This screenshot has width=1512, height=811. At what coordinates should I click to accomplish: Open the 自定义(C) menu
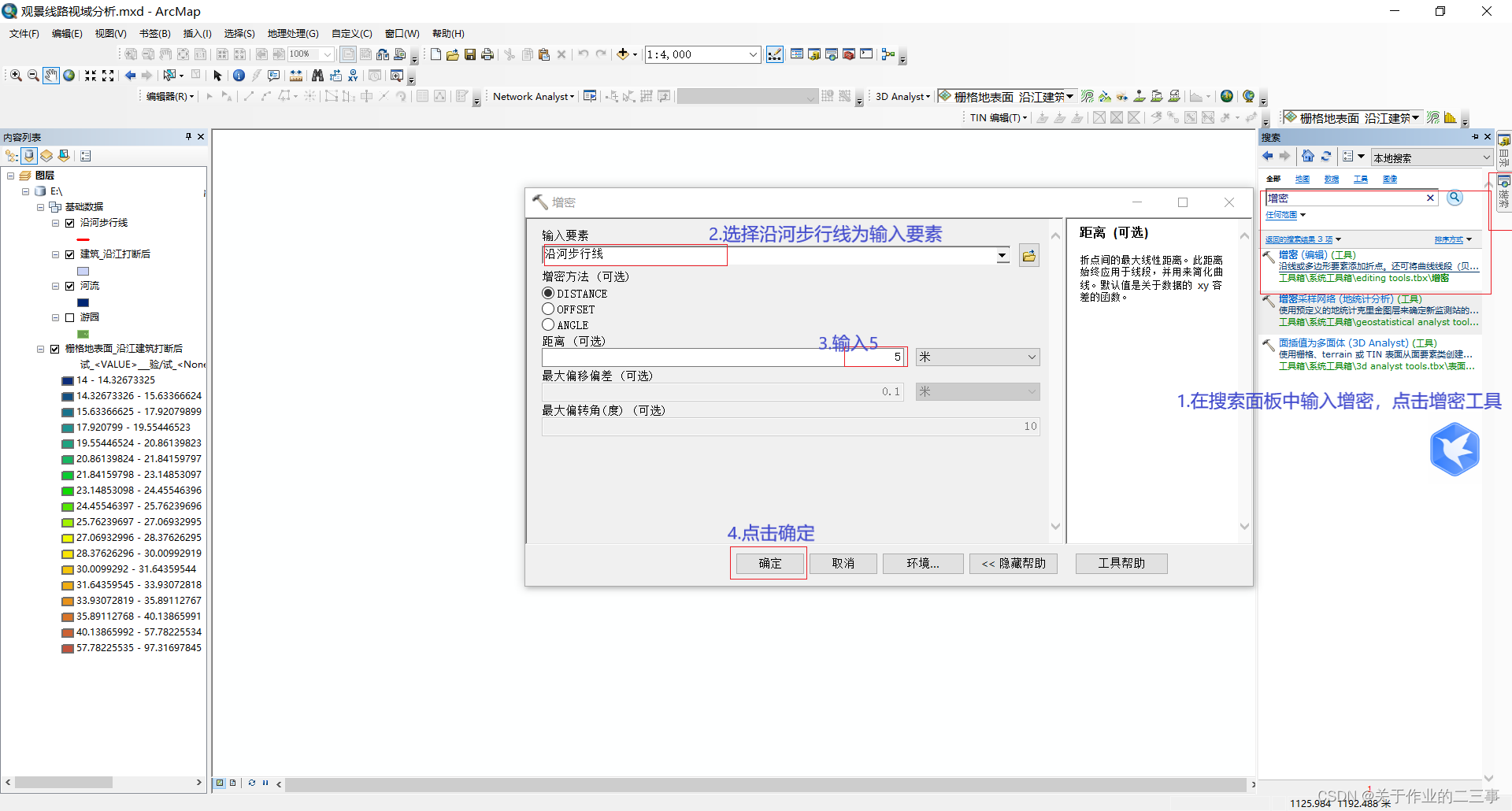[351, 33]
